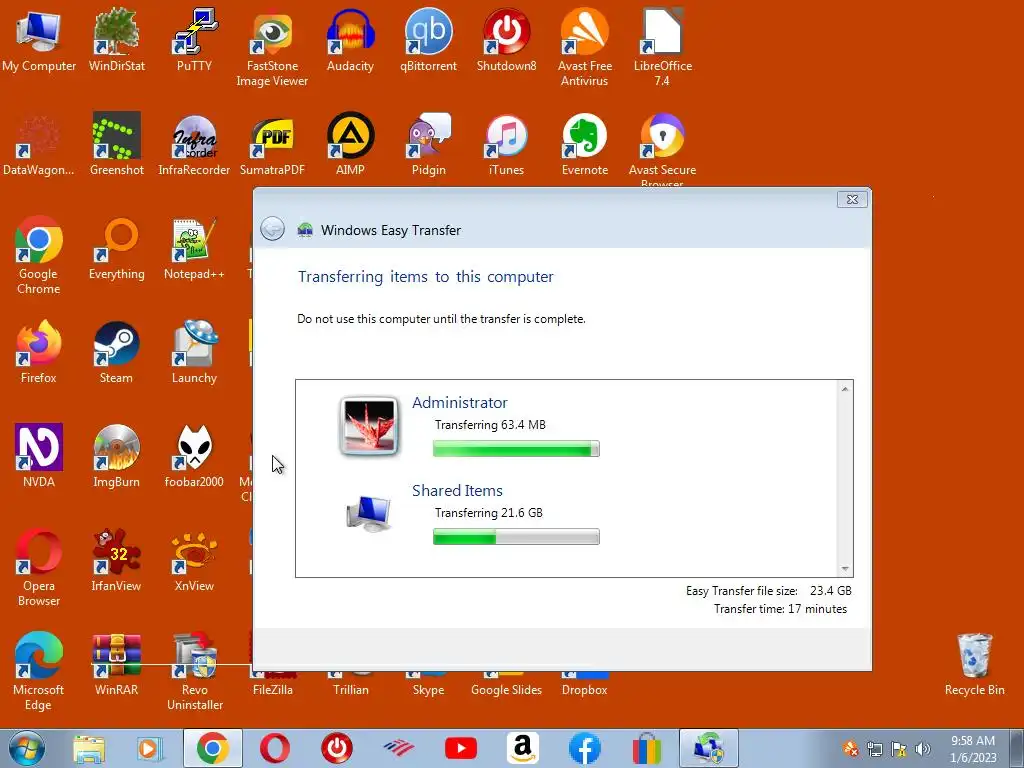Switch to Chrome on the taskbar
This screenshot has width=1024, height=768.
click(x=213, y=748)
